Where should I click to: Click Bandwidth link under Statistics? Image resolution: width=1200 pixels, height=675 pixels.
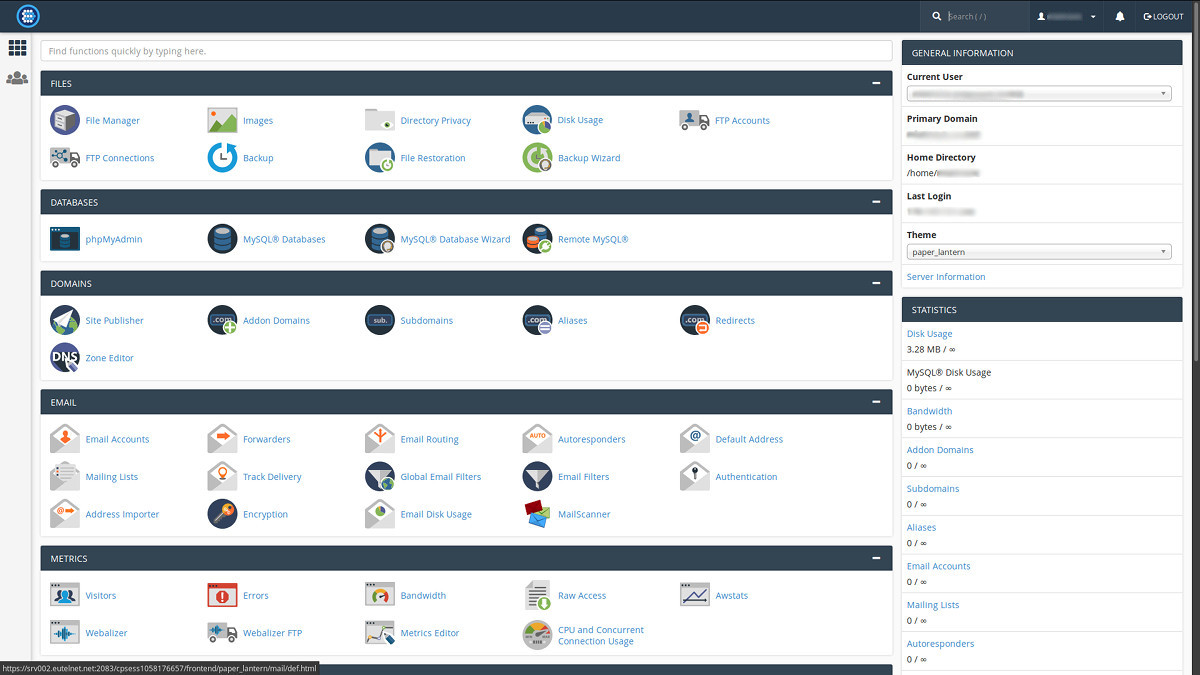(x=930, y=411)
